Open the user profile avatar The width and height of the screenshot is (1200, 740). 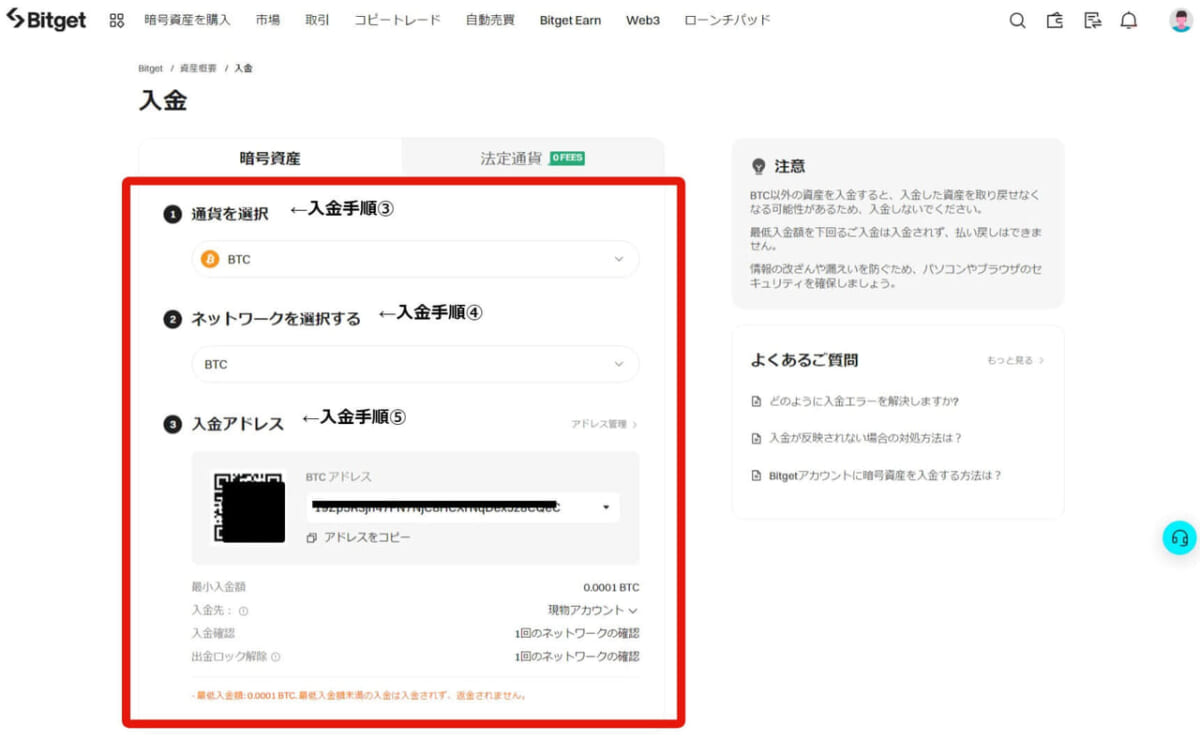[x=1181, y=20]
